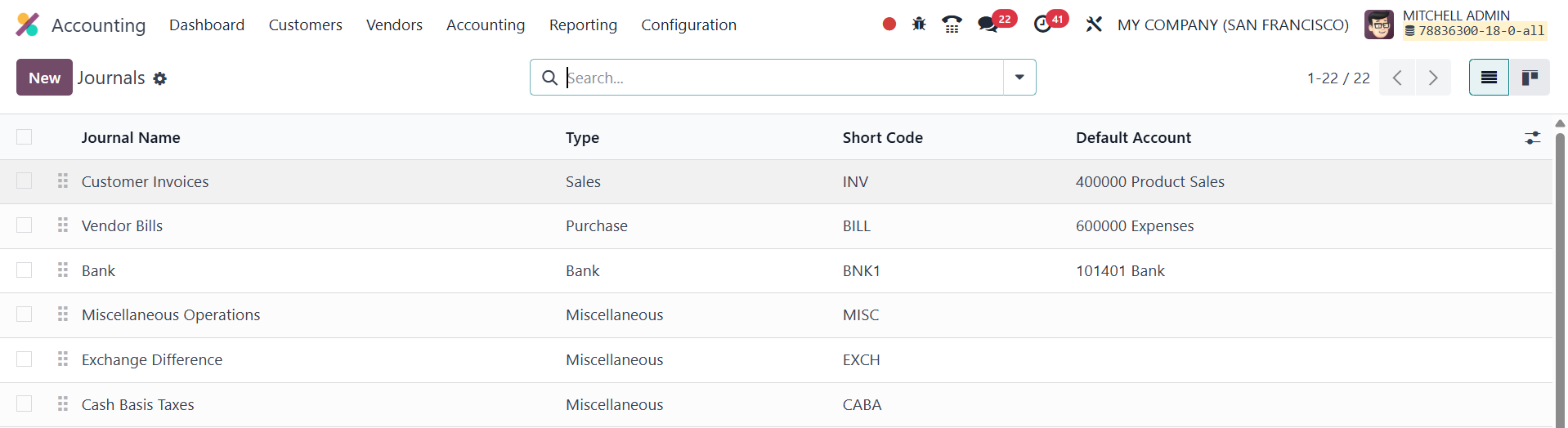Open the conversations messages icon
This screenshot has height=428, width=1568.
tap(988, 25)
